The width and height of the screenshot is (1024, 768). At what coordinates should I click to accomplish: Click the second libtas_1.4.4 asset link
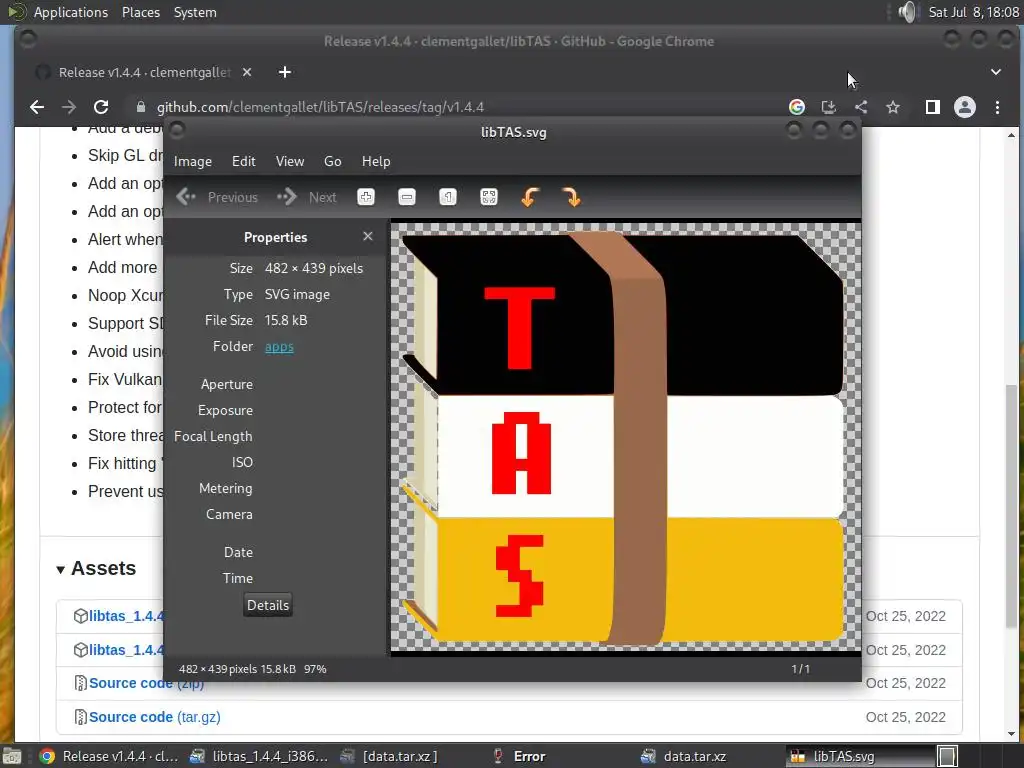pos(126,650)
